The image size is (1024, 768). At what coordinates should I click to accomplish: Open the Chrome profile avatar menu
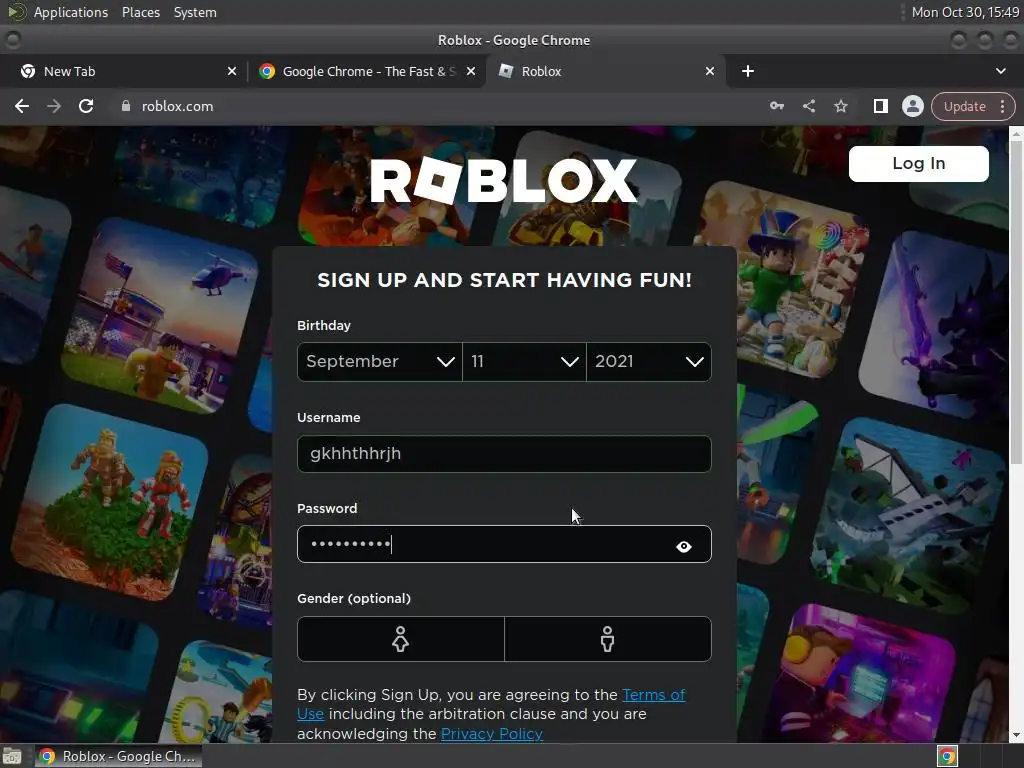pyautogui.click(x=912, y=106)
